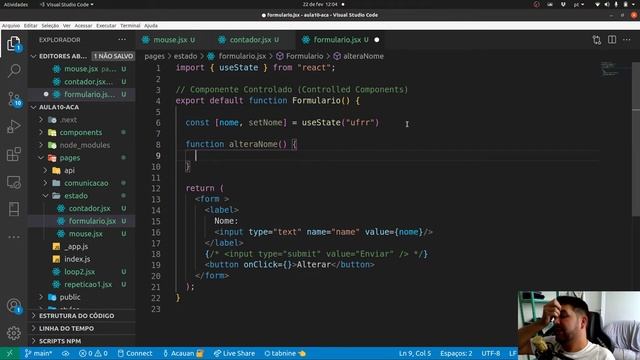Open Source Control view with badge 10
Viewport: 640px width, 360px height.
coord(13,99)
